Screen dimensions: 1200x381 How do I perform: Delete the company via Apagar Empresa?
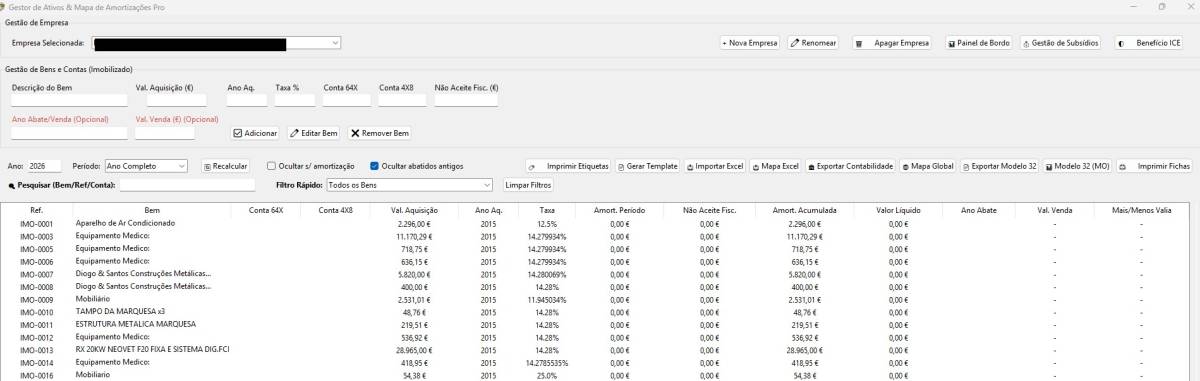pyautogui.click(x=892, y=43)
